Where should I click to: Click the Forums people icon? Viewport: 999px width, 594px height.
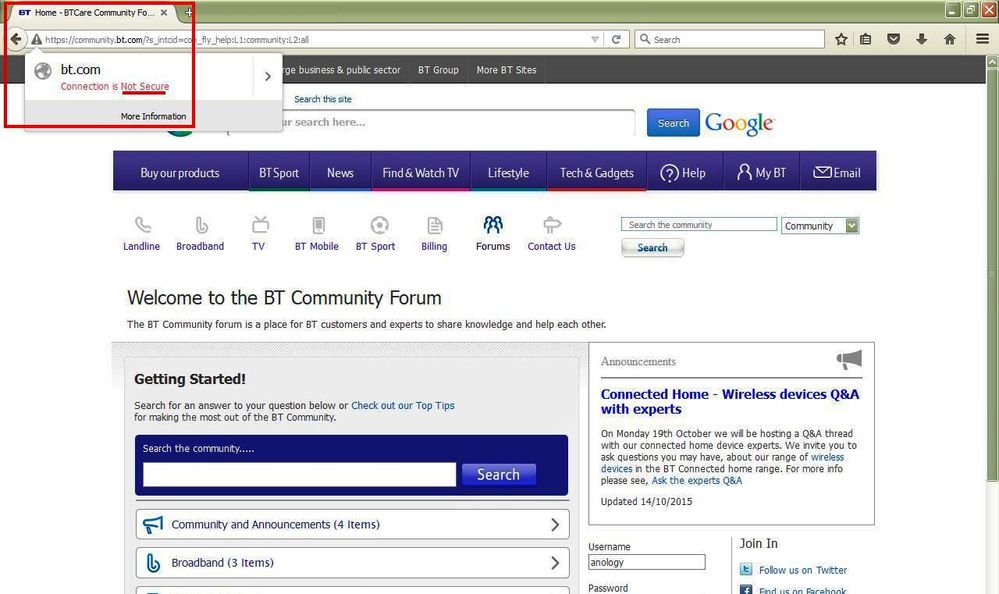pyautogui.click(x=492, y=224)
